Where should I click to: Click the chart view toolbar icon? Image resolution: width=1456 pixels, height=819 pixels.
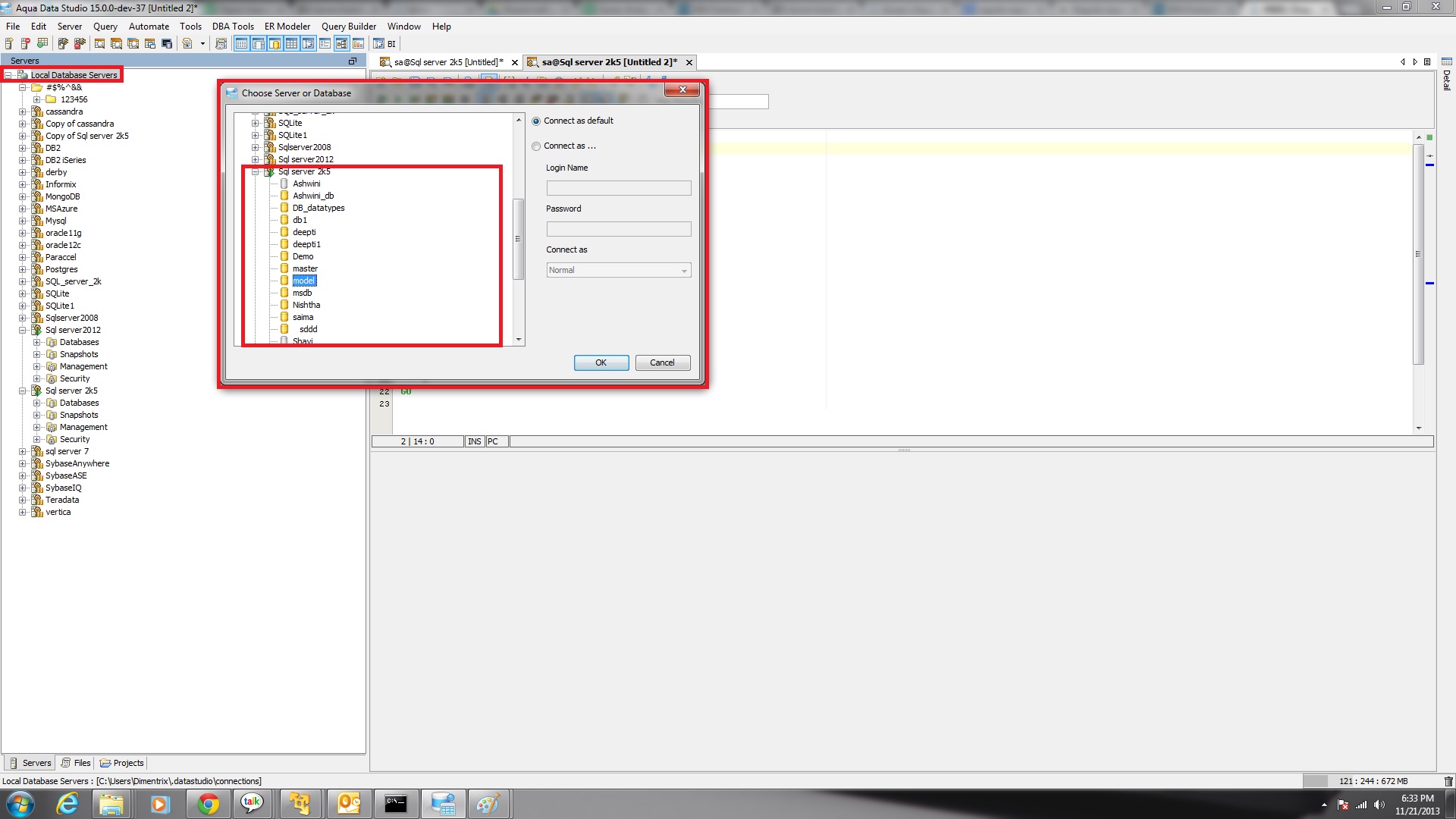point(358,44)
